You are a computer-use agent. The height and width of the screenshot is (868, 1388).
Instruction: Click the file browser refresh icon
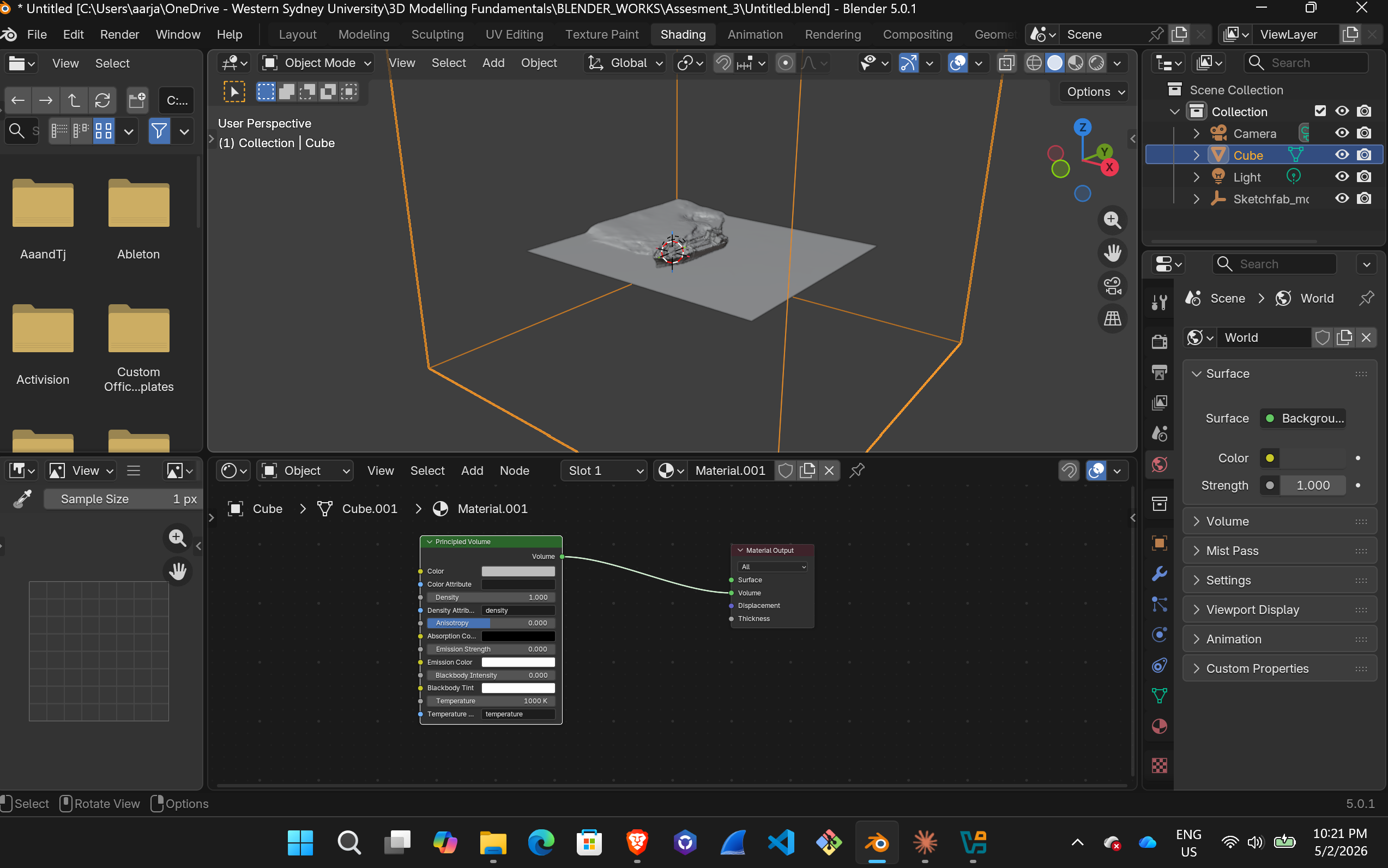[x=102, y=100]
